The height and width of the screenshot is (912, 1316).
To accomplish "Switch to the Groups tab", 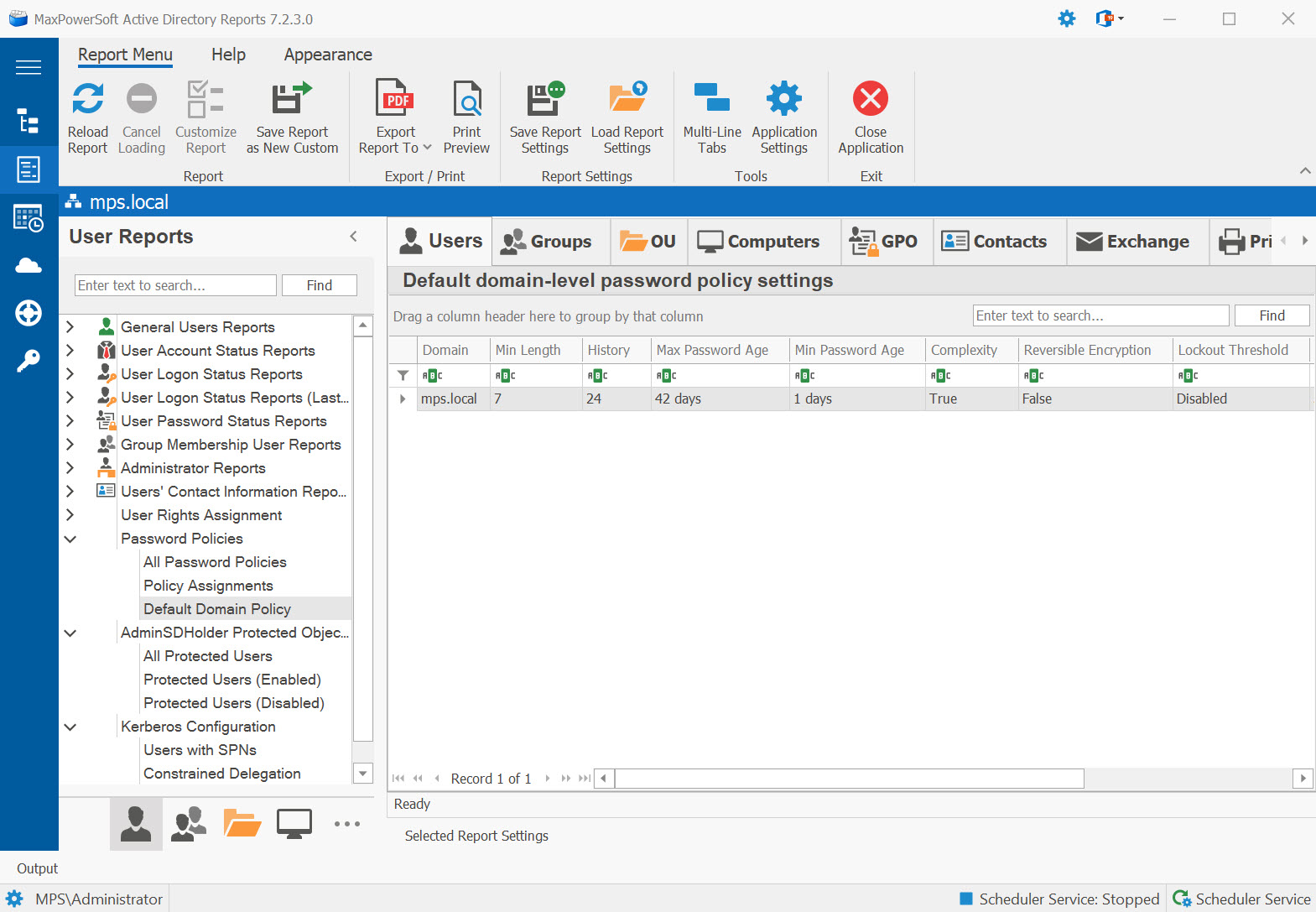I will coord(551,242).
